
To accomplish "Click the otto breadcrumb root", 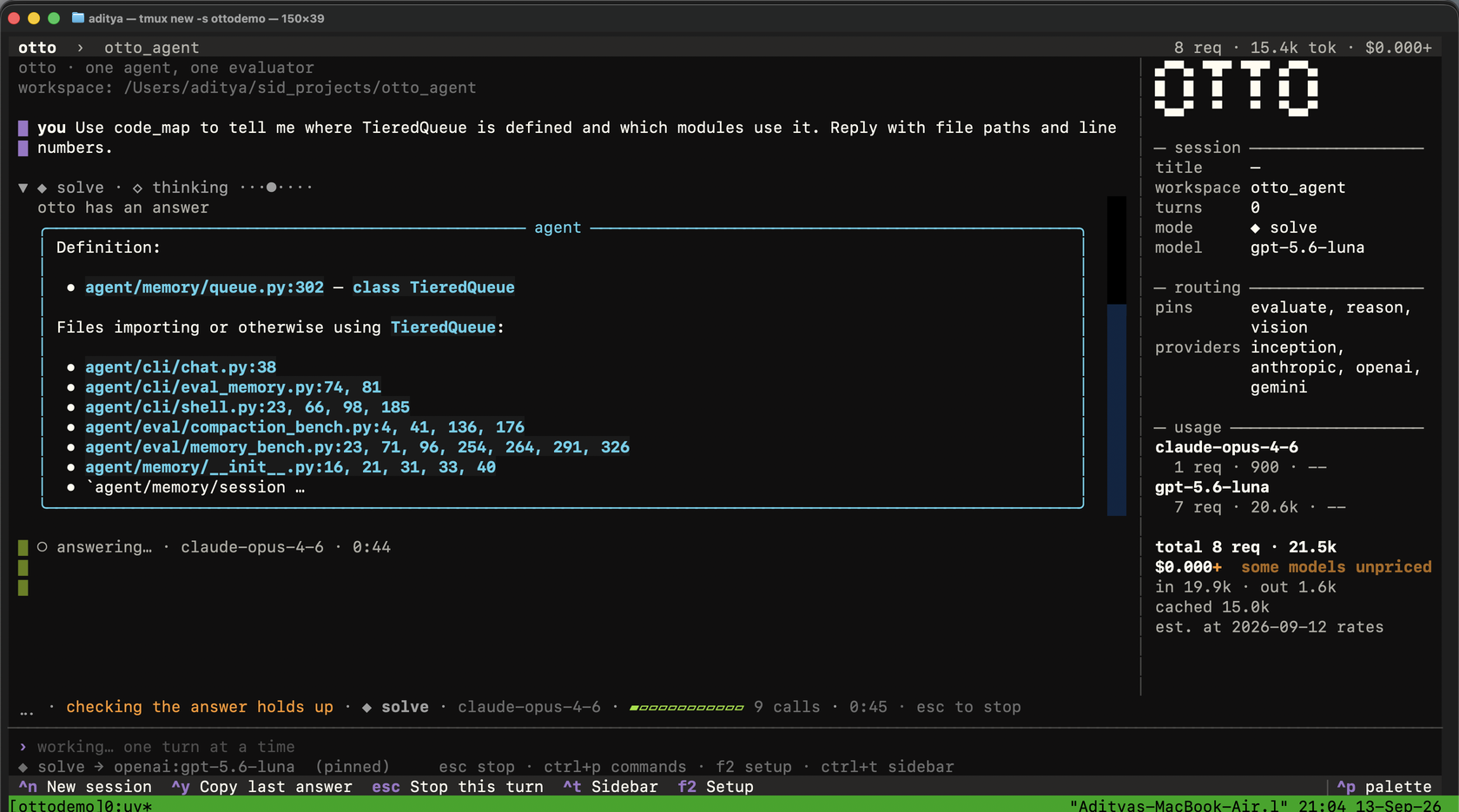I will click(x=37, y=48).
